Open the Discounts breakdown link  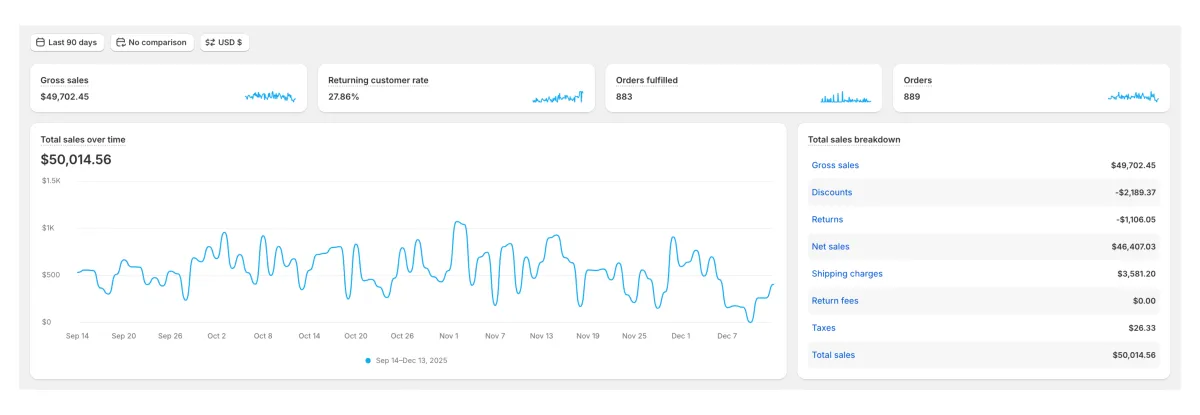pyautogui.click(x=832, y=192)
